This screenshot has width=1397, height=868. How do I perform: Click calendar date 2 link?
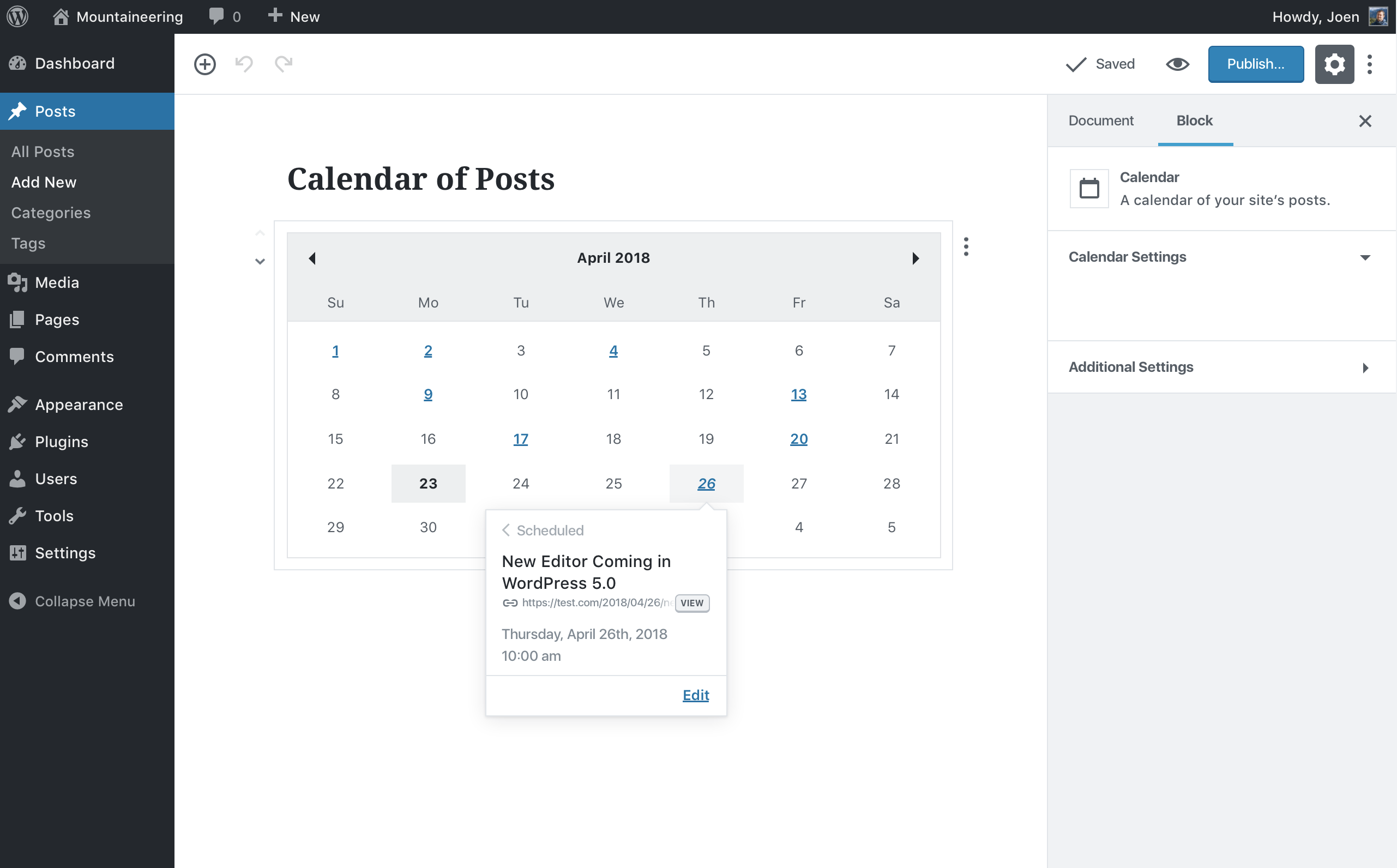(x=428, y=351)
